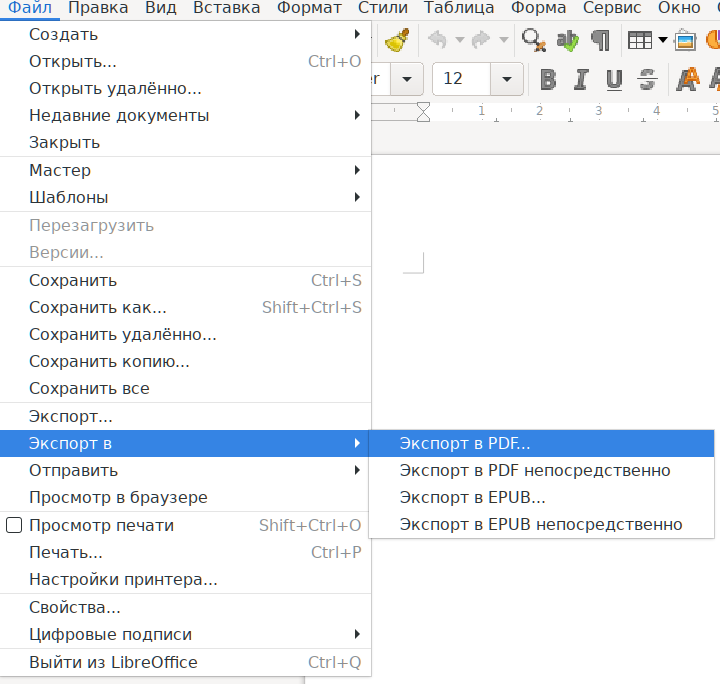Click the Spelling check icon

(x=567, y=40)
